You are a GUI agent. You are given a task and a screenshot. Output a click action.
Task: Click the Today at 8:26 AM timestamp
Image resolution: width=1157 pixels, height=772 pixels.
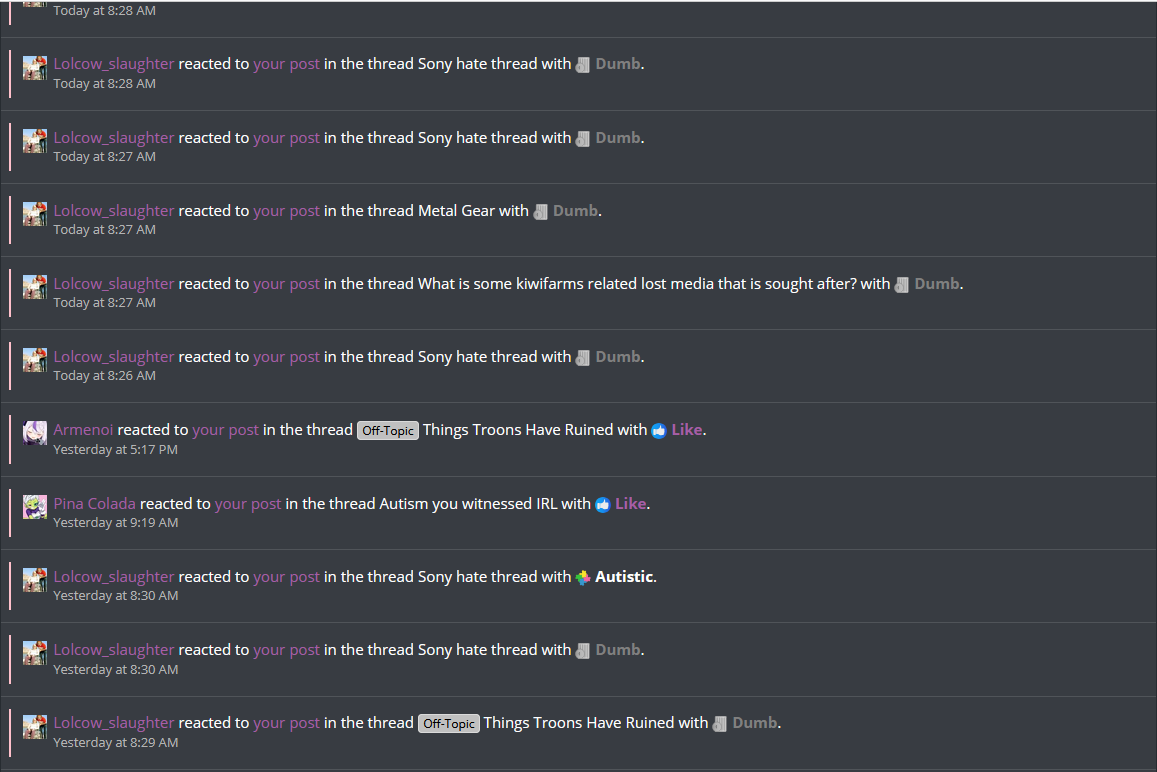point(104,376)
